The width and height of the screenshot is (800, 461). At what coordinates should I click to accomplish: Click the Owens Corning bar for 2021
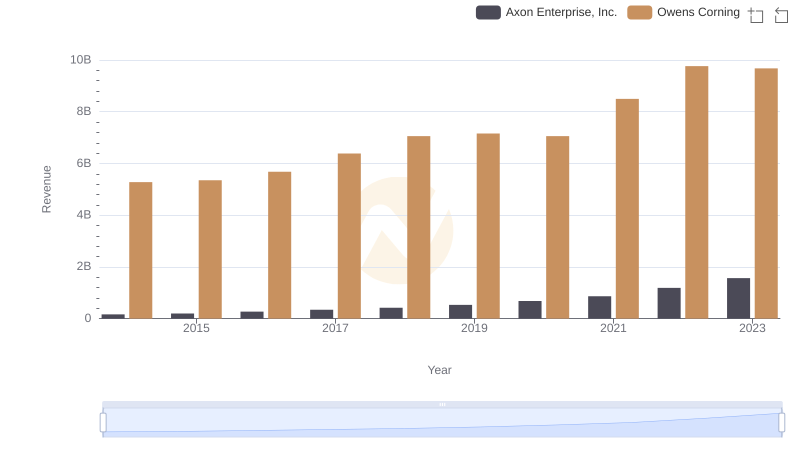click(627, 209)
